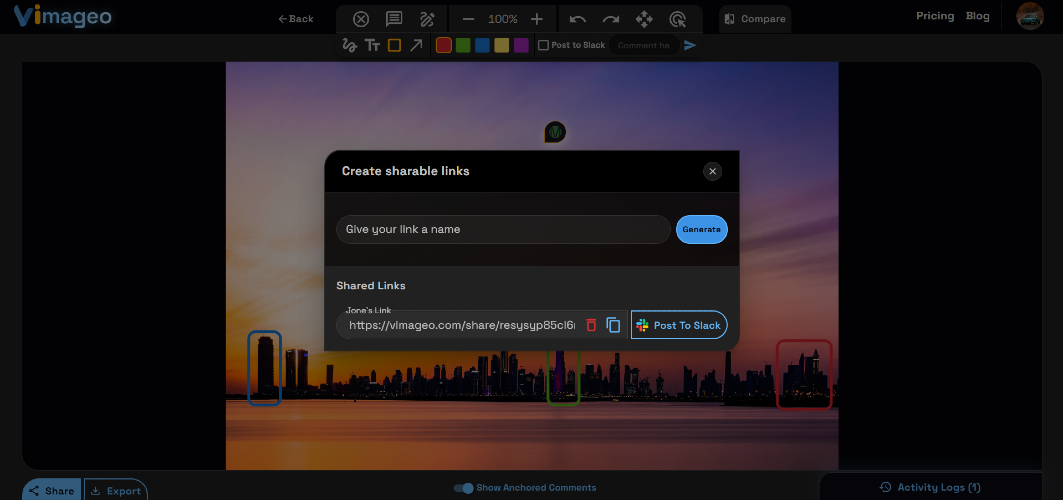Screen dimensions: 1063x500
Task: Pick the green color swatch
Action: (463, 45)
